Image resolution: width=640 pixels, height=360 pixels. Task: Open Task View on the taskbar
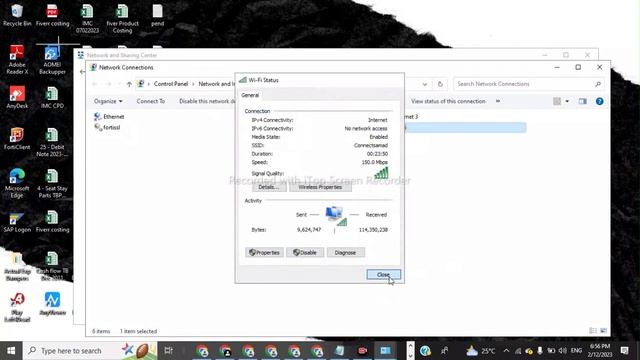pos(168,351)
